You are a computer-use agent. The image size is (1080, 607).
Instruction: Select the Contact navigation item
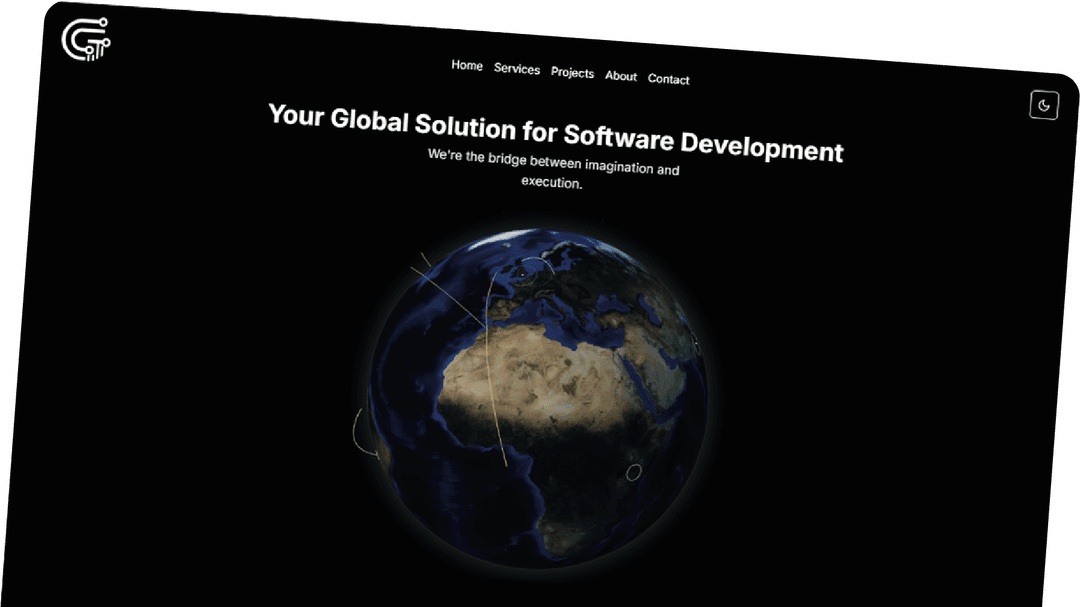[x=668, y=79]
